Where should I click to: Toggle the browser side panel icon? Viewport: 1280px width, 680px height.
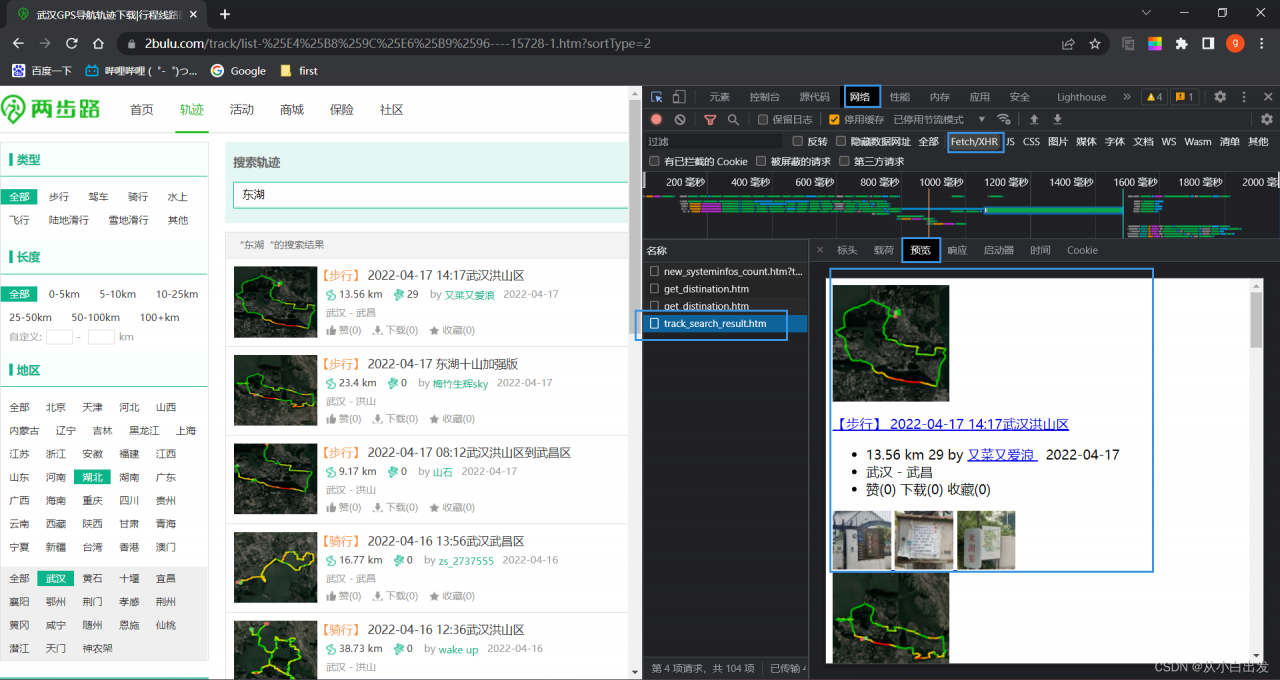pos(1208,44)
